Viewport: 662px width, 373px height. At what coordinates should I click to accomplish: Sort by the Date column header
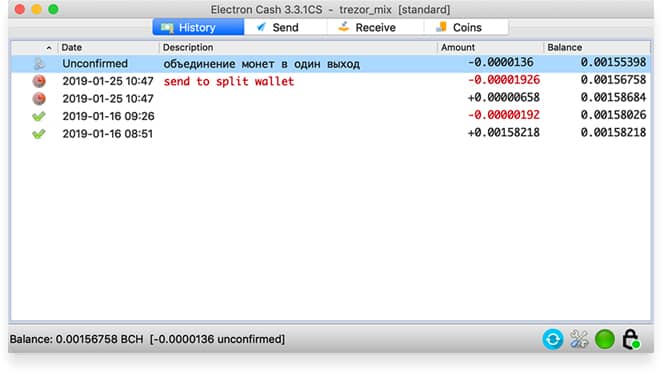coord(71,47)
